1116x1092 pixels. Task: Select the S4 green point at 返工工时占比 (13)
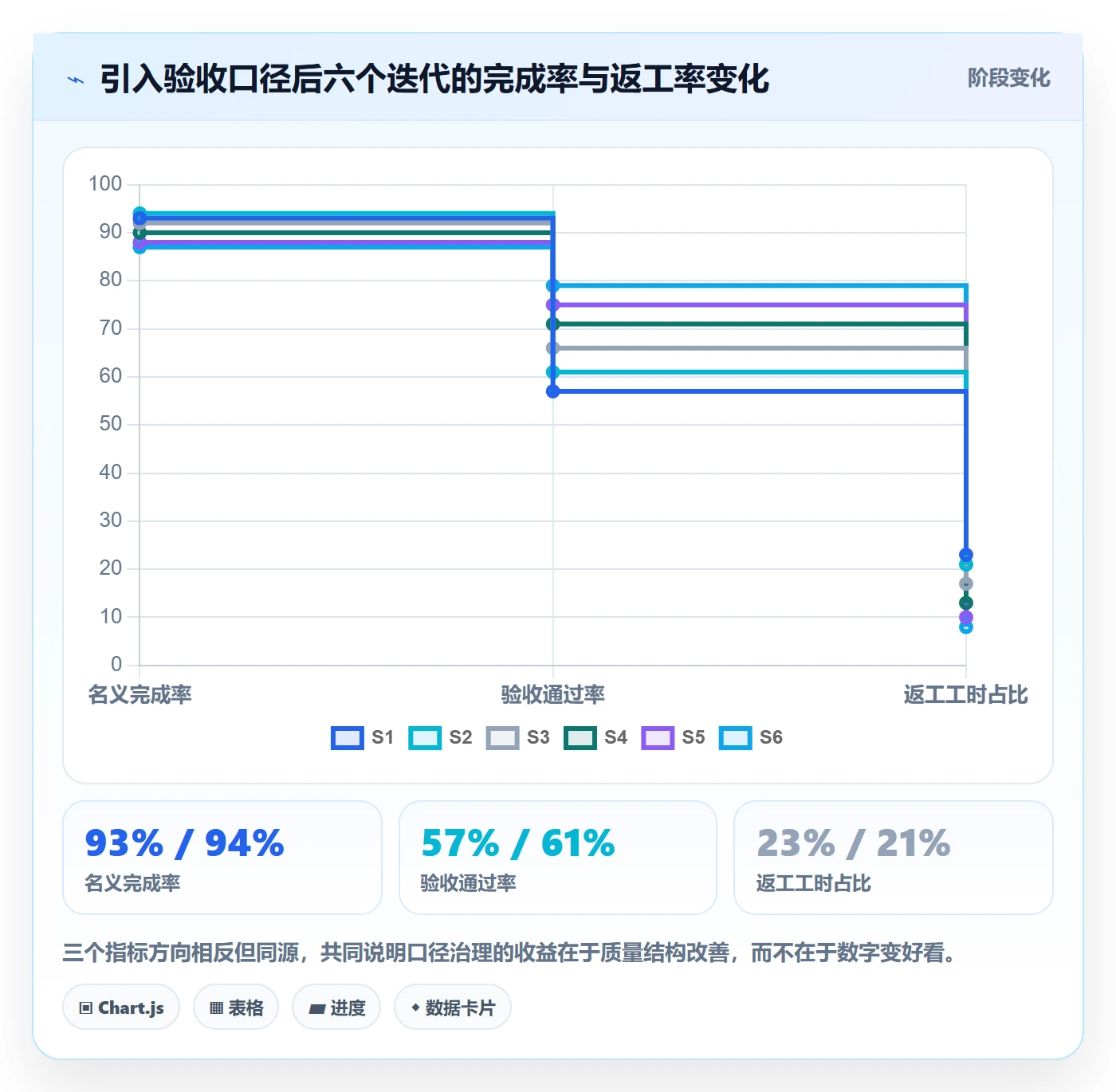click(x=966, y=603)
